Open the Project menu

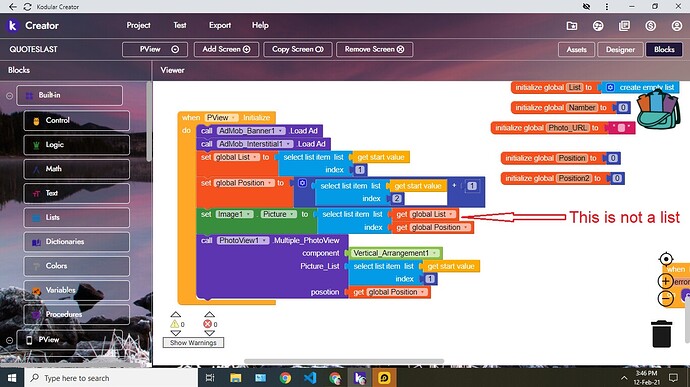(138, 26)
